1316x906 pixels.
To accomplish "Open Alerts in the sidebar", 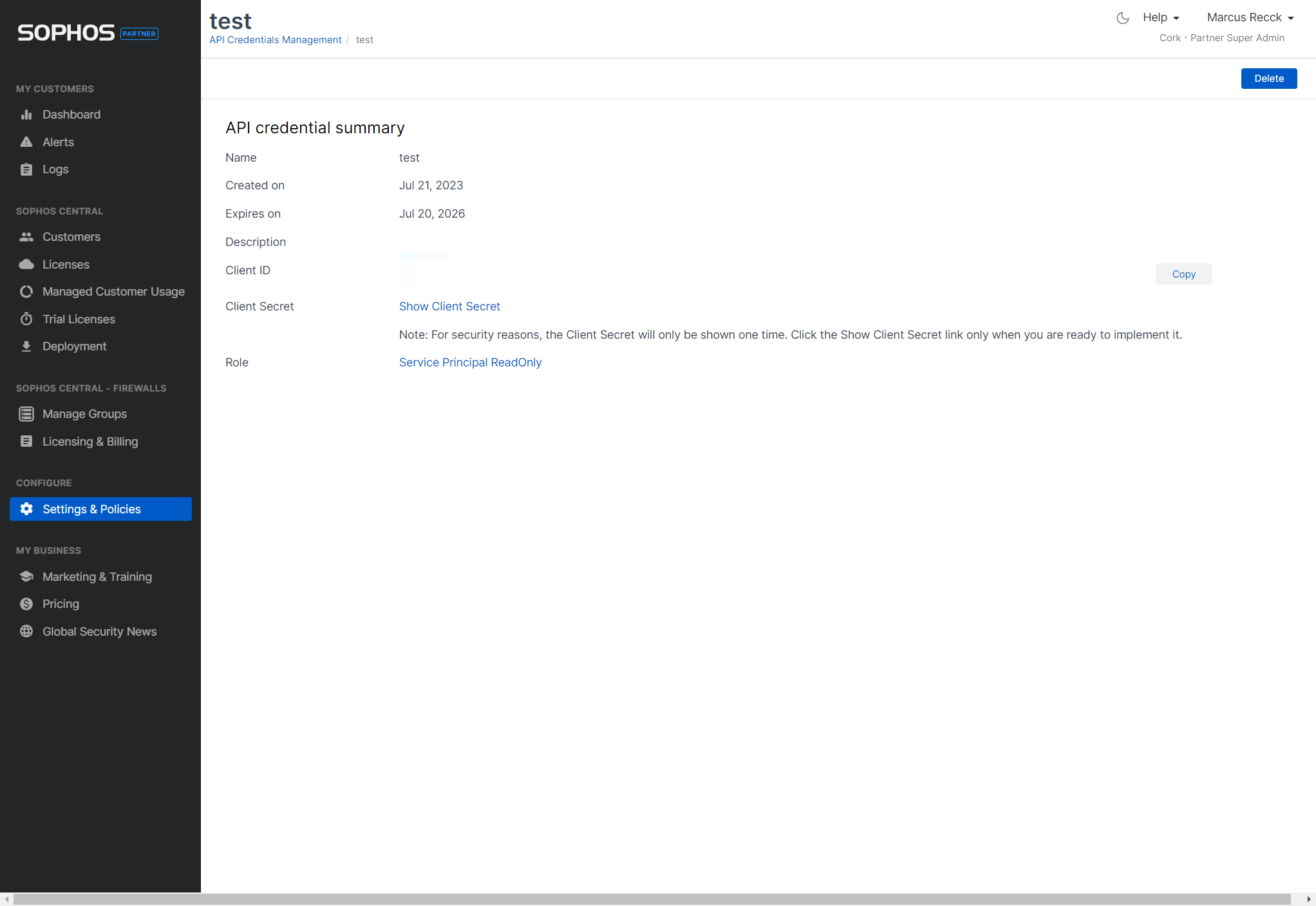I will pos(100,142).
